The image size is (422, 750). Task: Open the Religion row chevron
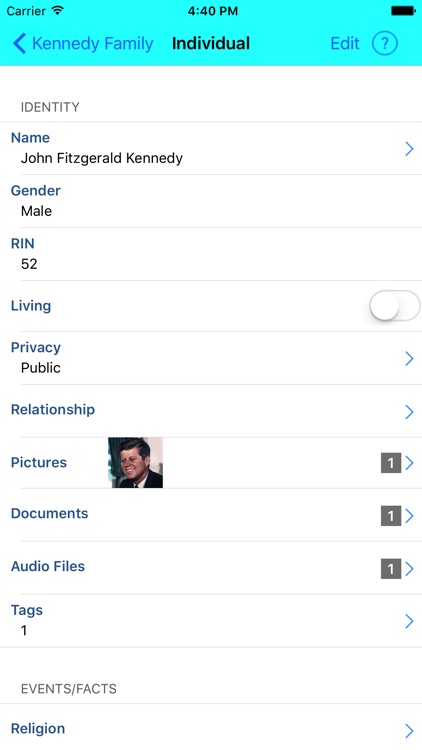click(x=409, y=730)
